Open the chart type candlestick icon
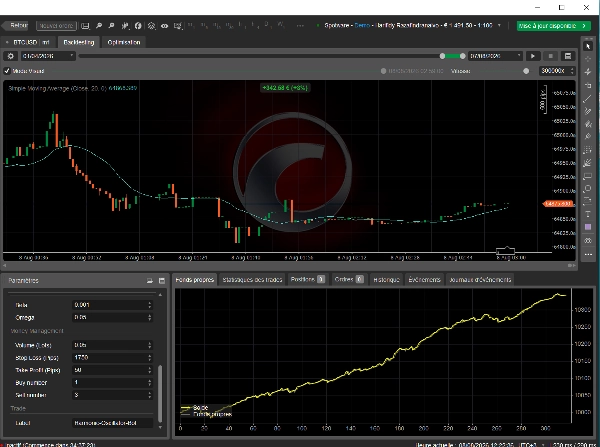 tap(125, 26)
